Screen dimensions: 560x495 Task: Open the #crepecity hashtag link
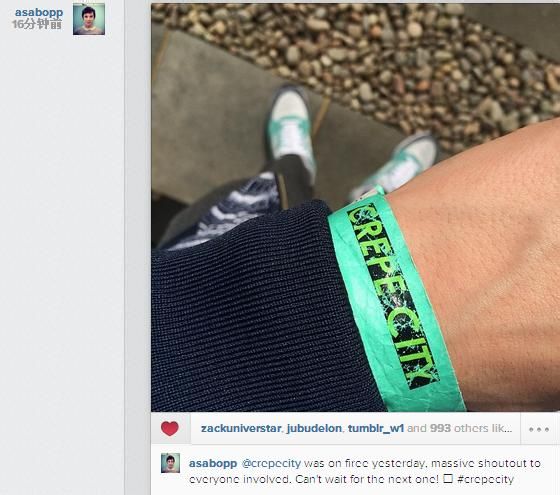(485, 479)
